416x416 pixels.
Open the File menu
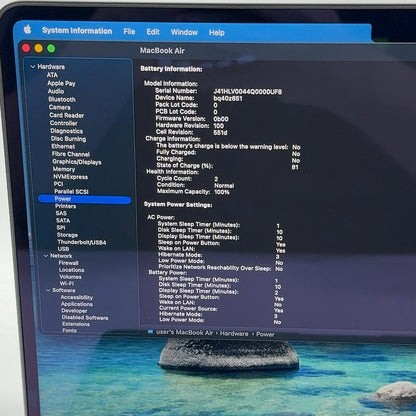[x=129, y=32]
